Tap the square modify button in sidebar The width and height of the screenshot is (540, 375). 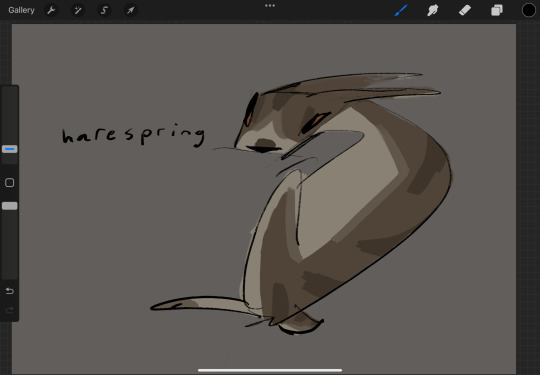[x=10, y=183]
